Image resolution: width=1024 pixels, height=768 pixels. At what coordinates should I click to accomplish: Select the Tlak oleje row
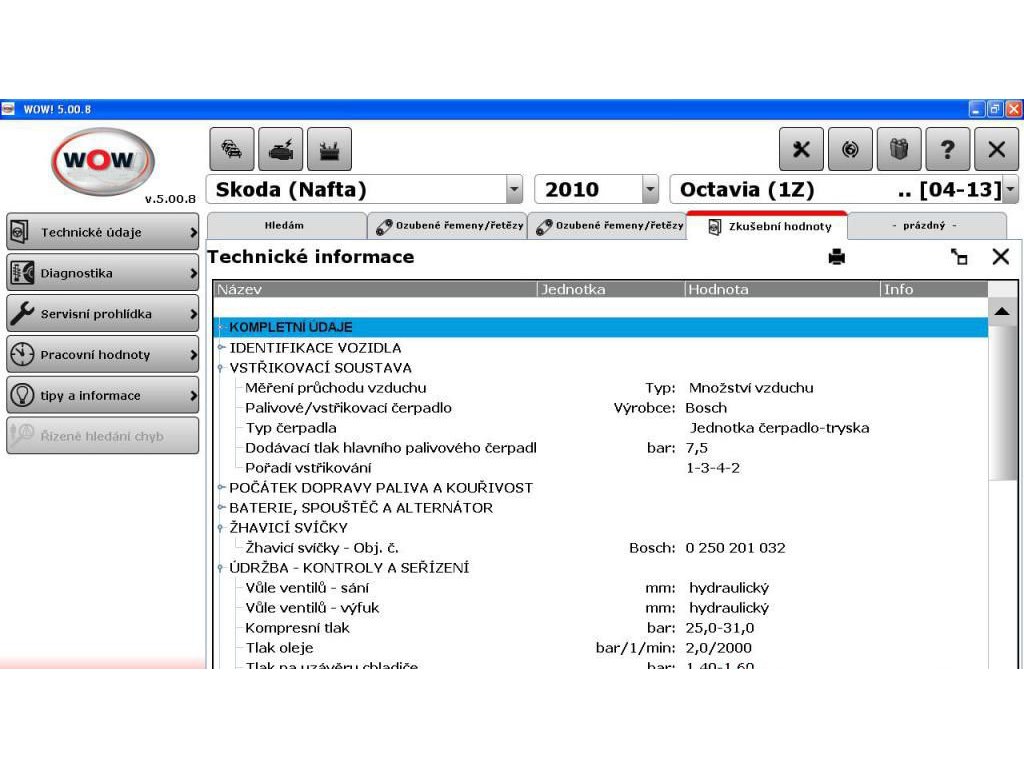point(601,648)
